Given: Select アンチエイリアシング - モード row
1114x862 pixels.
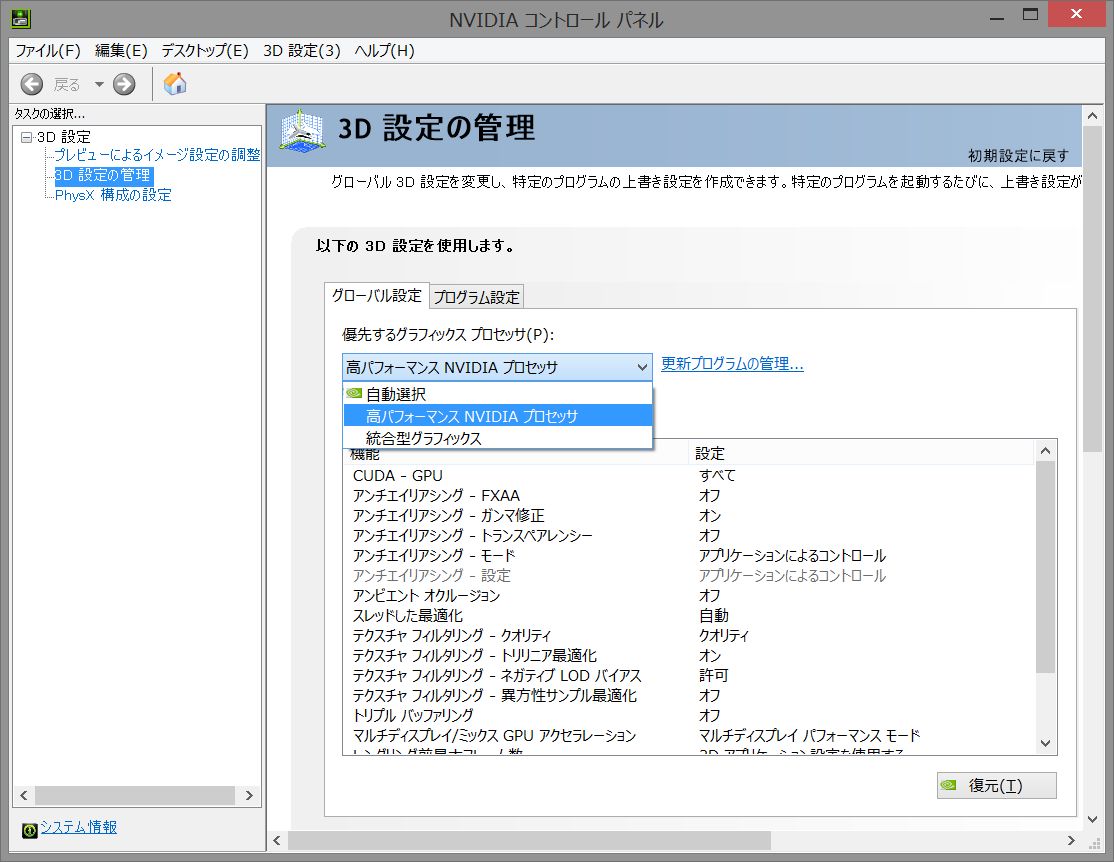Looking at the screenshot, I should tap(688, 555).
